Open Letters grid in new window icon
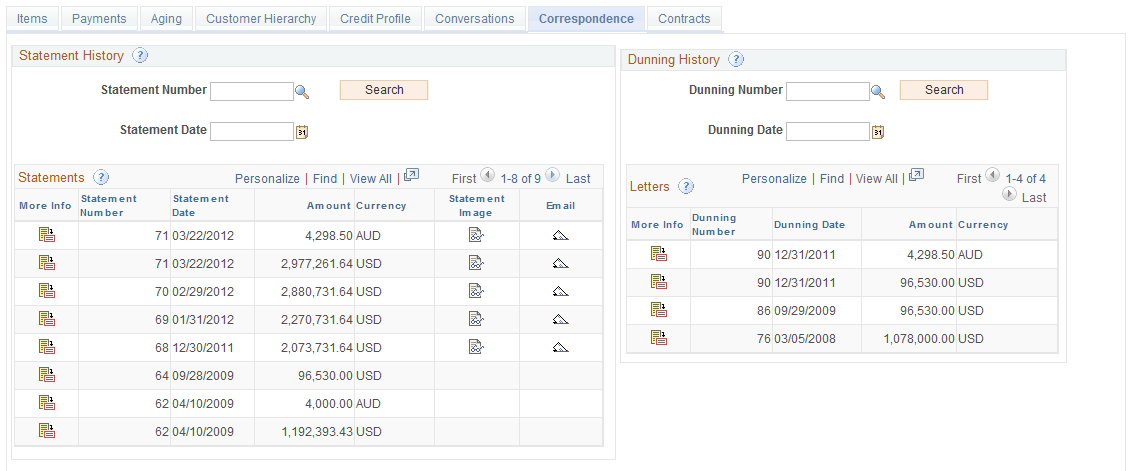Screen dimensions: 1140x471 (x=917, y=175)
